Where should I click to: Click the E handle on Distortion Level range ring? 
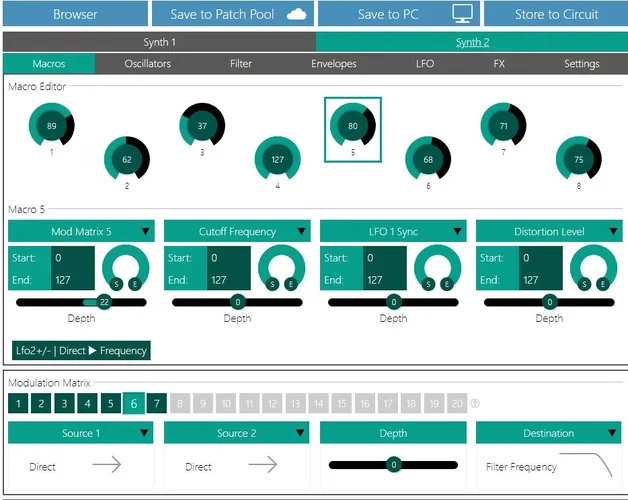(x=603, y=284)
